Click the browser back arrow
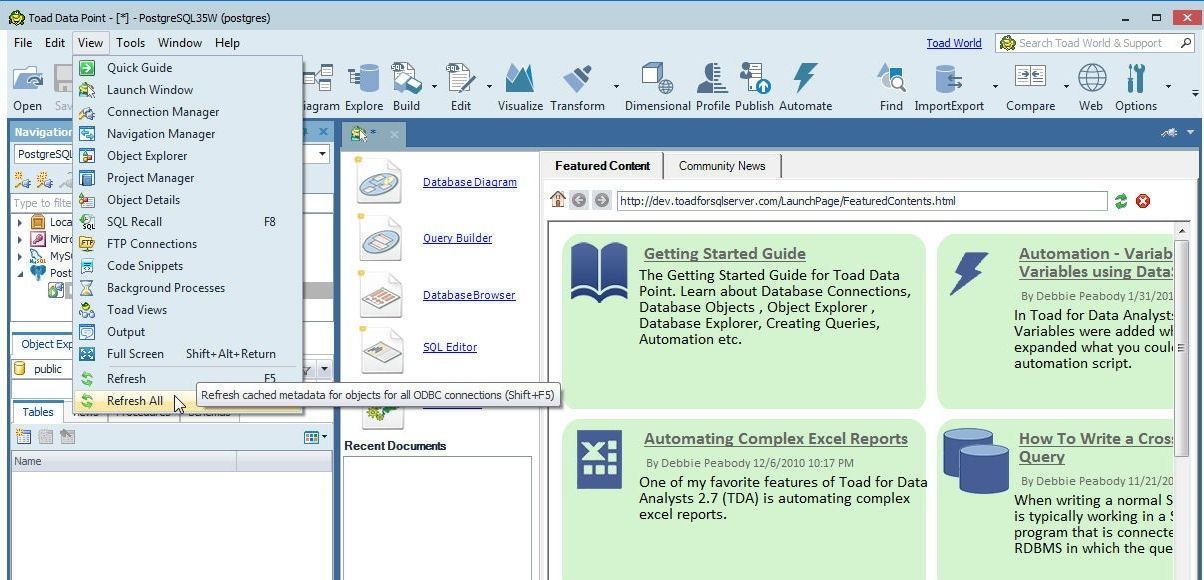The width and height of the screenshot is (1204, 580). (579, 200)
